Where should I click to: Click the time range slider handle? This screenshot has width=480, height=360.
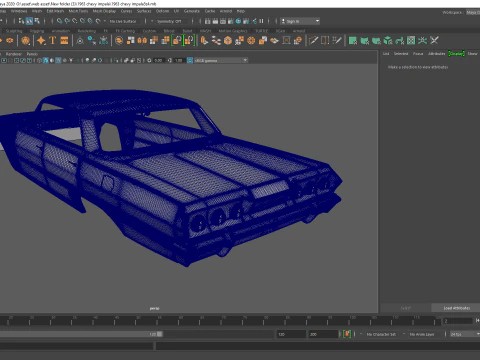[x=160, y=334]
